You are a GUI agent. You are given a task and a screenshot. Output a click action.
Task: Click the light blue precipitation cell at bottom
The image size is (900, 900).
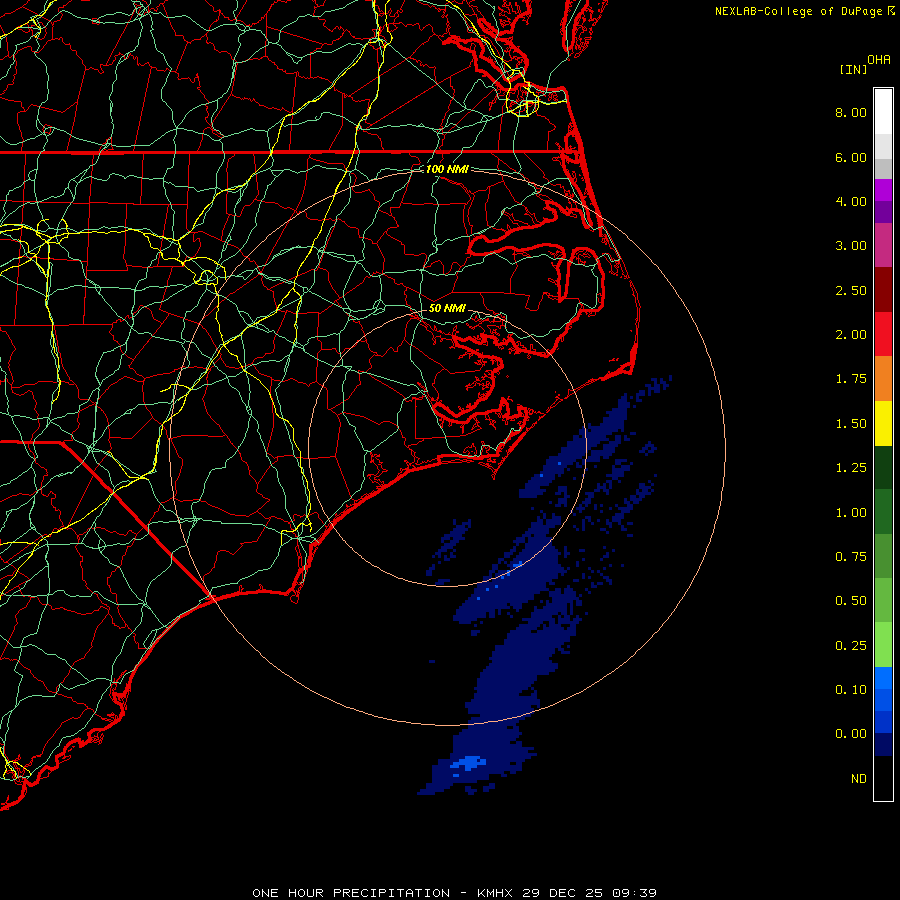tap(468, 763)
